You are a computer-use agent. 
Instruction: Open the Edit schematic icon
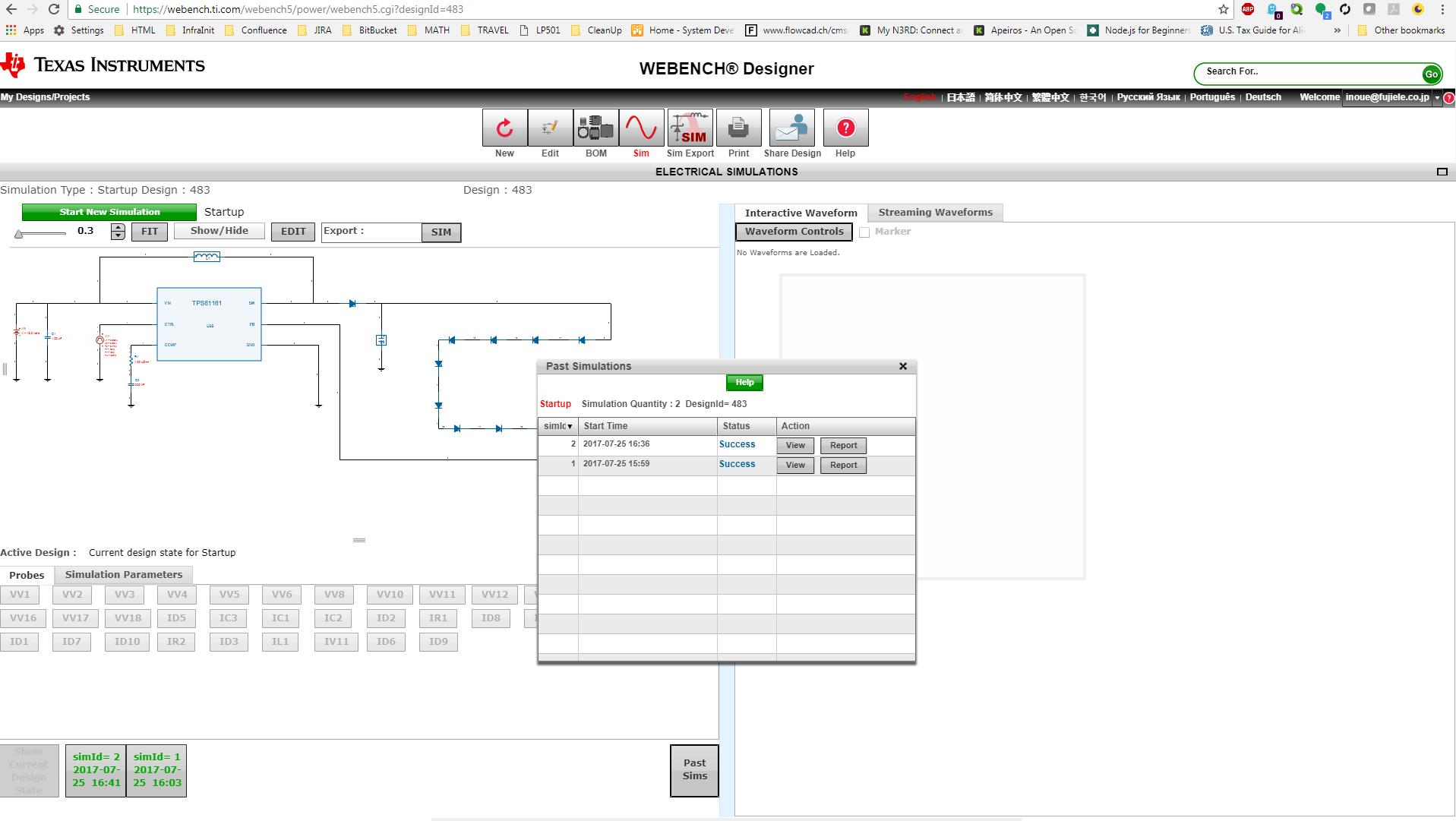click(549, 128)
